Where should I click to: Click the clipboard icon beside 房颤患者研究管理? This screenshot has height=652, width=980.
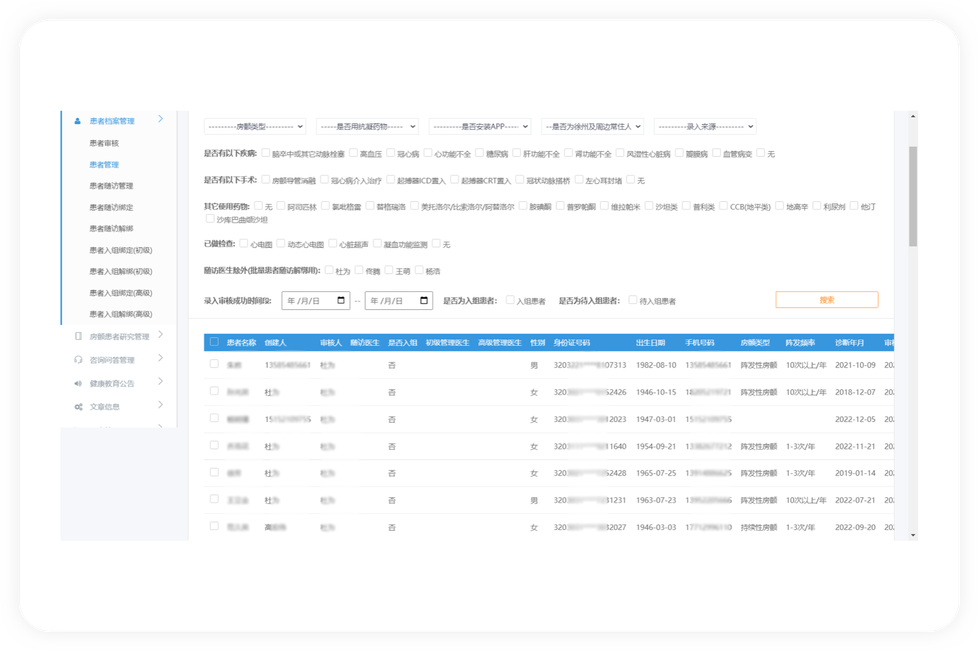78,336
